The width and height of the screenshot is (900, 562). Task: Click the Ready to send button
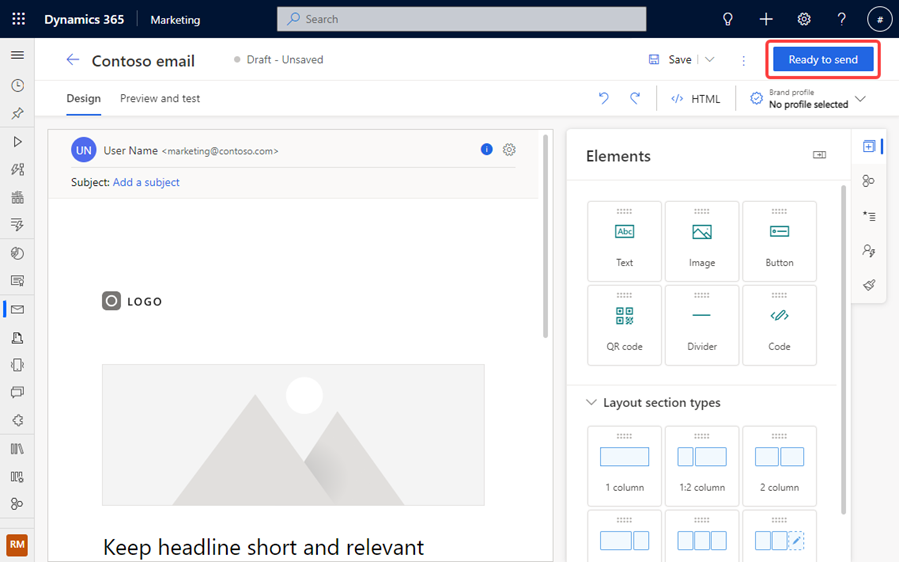823,60
